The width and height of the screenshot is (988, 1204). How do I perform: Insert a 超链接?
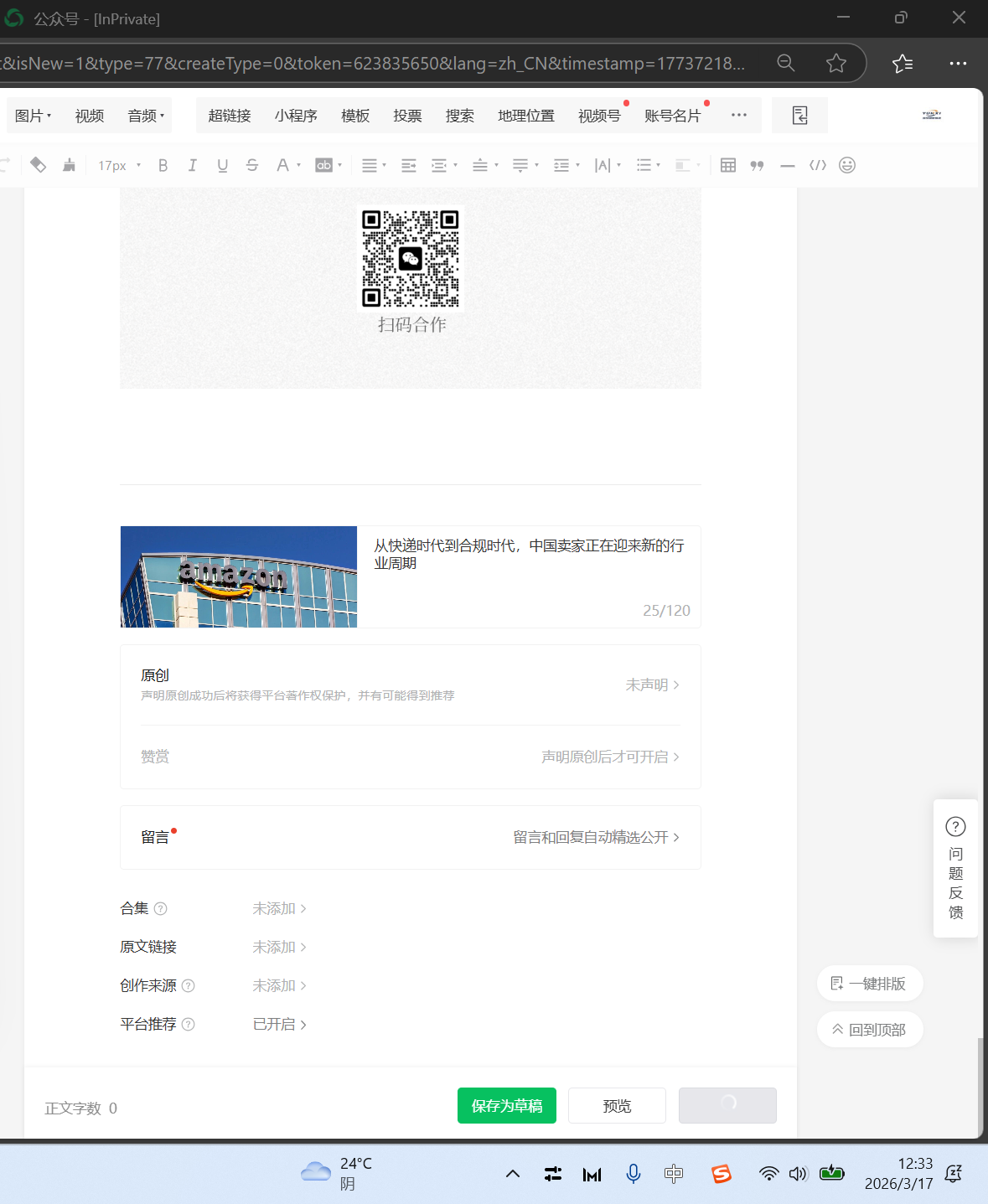coord(230,116)
